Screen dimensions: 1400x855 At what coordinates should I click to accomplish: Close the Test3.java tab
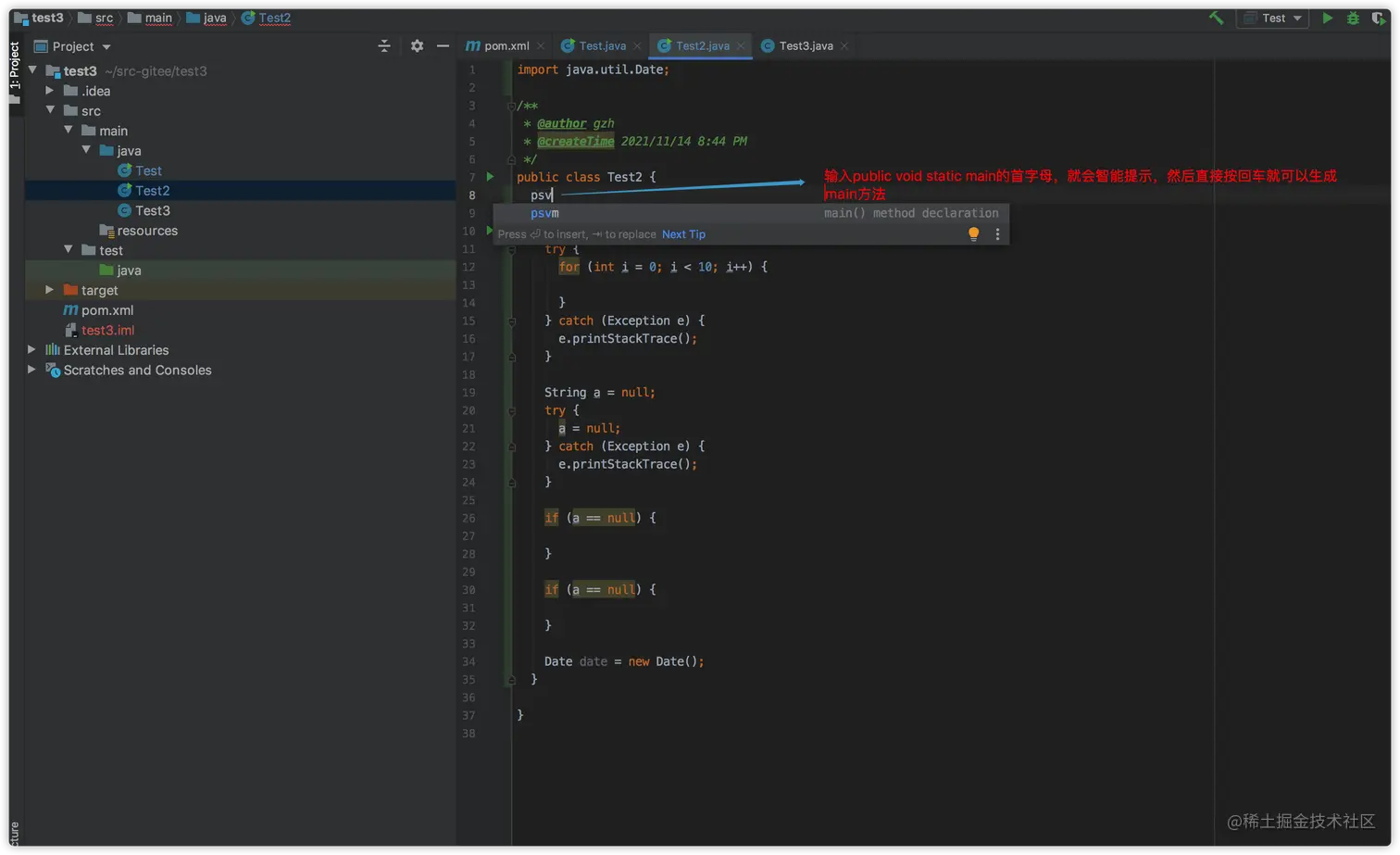[844, 46]
